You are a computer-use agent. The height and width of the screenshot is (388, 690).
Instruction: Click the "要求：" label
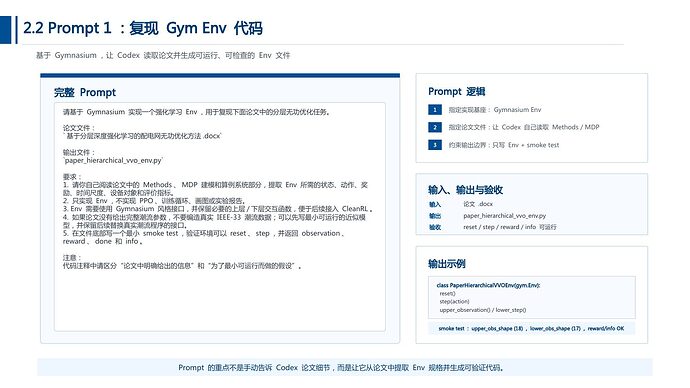click(x=72, y=177)
